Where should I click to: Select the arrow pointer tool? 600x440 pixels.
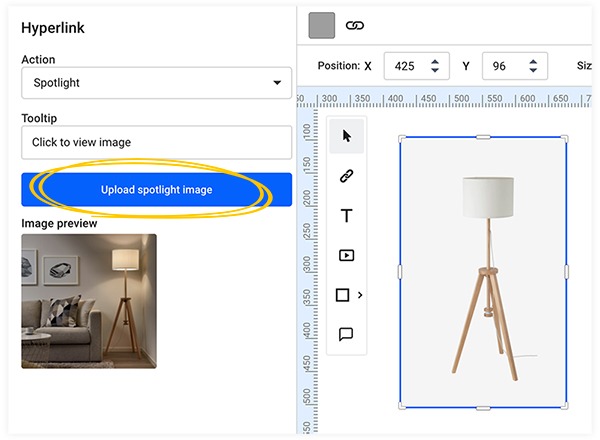click(346, 136)
